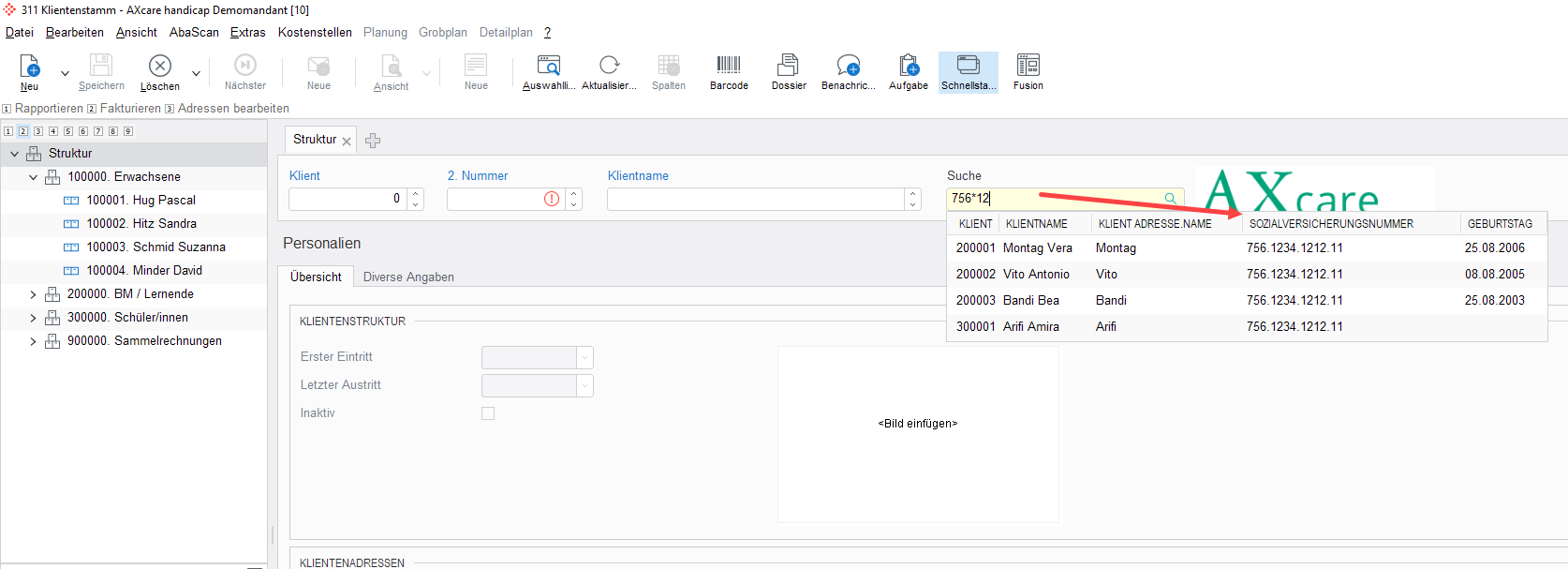
Task: Open the Extras menu
Action: 248,32
